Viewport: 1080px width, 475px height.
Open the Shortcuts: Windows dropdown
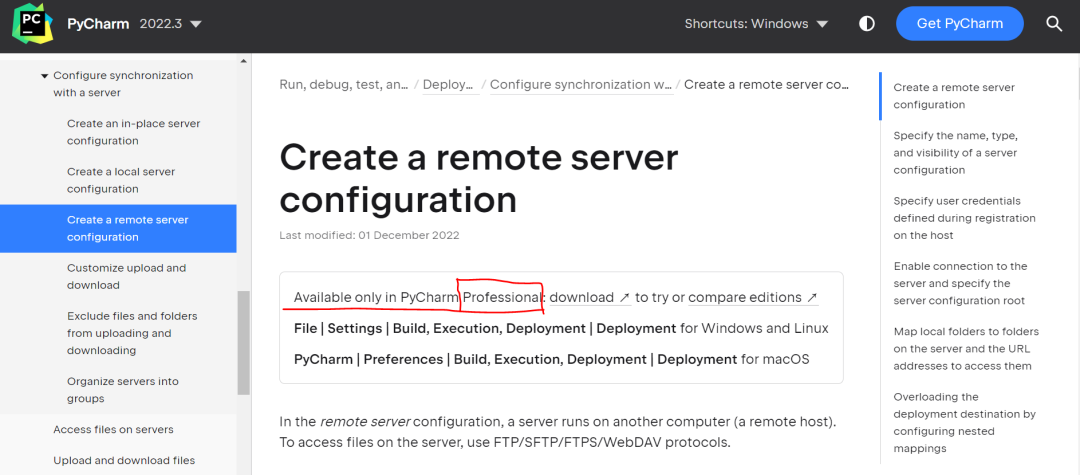tap(756, 24)
